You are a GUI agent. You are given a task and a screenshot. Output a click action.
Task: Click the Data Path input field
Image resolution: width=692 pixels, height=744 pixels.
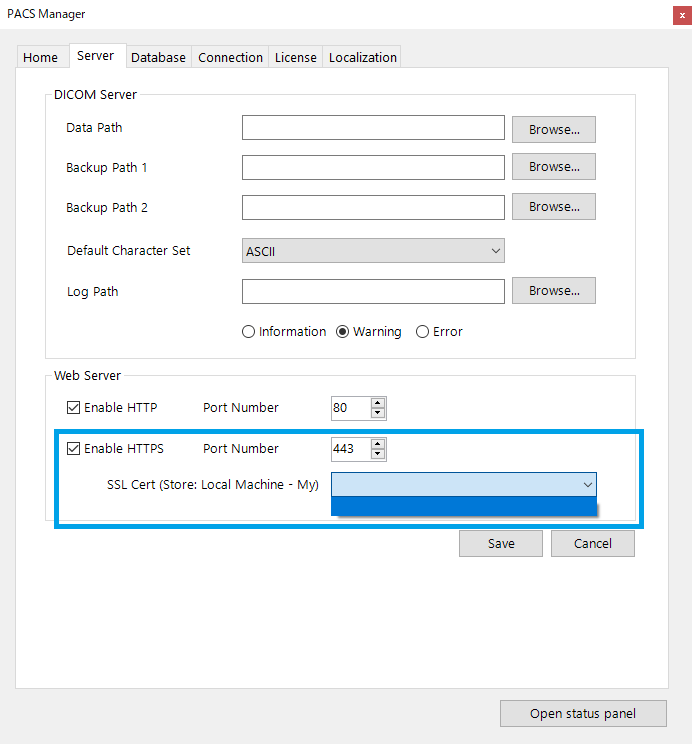[373, 128]
